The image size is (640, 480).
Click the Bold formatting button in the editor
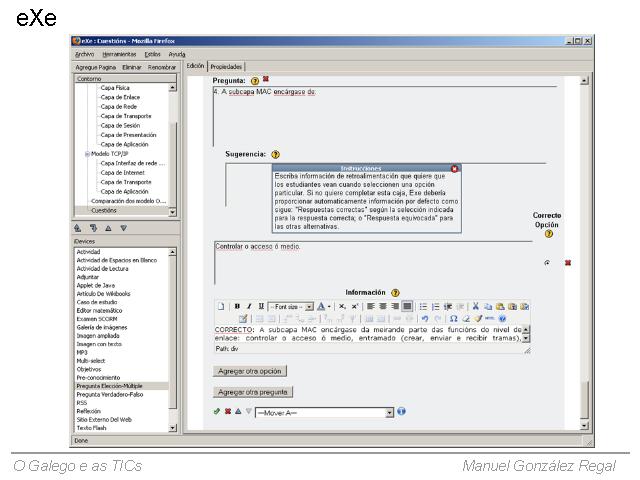tap(236, 306)
